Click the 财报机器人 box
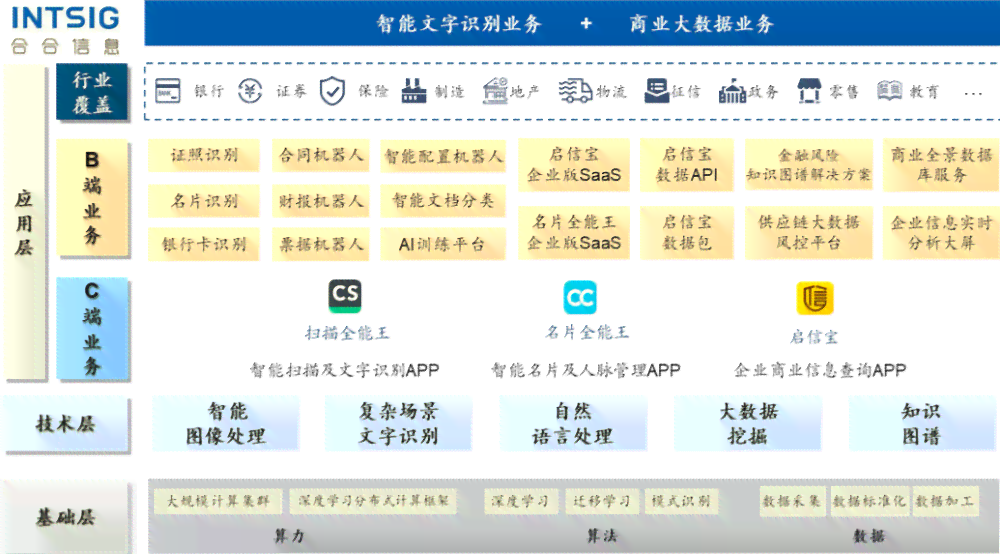This screenshot has height=554, width=1000. coord(321,201)
